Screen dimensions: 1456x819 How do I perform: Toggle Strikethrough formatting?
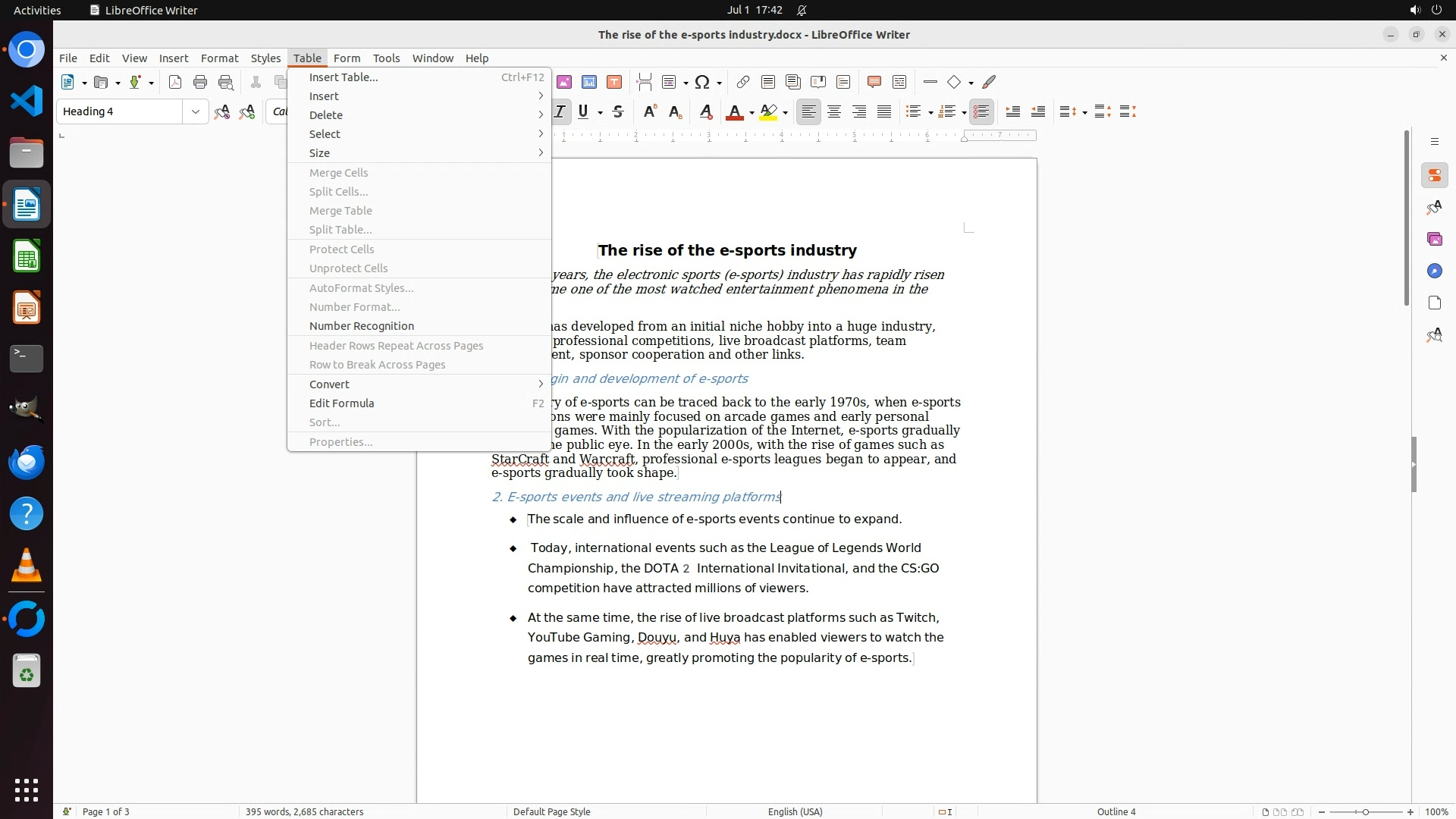618,112
